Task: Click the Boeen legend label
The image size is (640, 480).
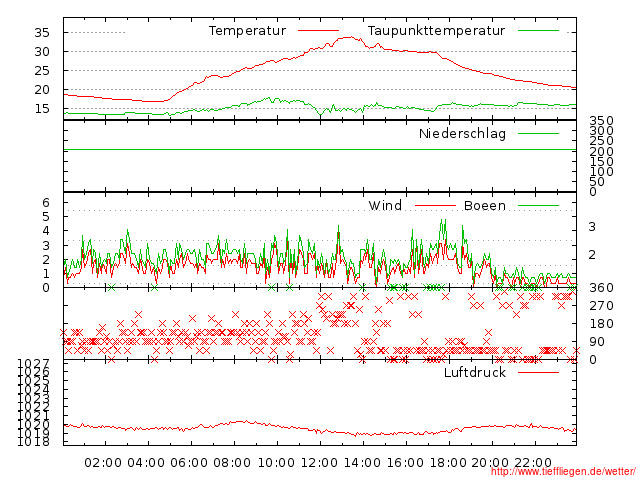Action: pos(485,205)
